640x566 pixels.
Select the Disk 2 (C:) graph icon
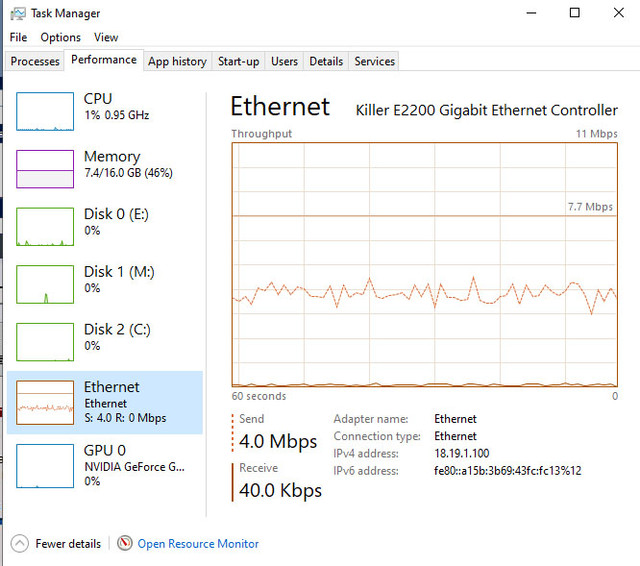pos(45,342)
